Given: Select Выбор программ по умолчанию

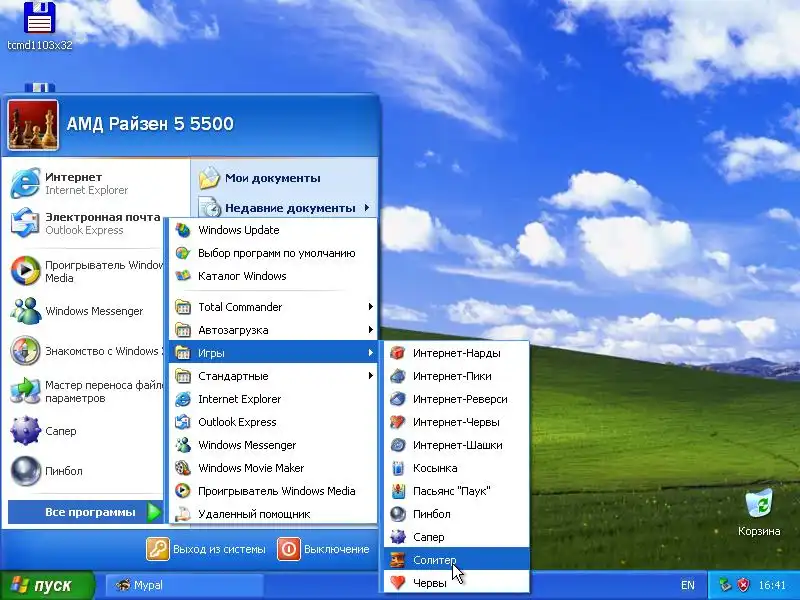Looking at the screenshot, I should click(273, 253).
